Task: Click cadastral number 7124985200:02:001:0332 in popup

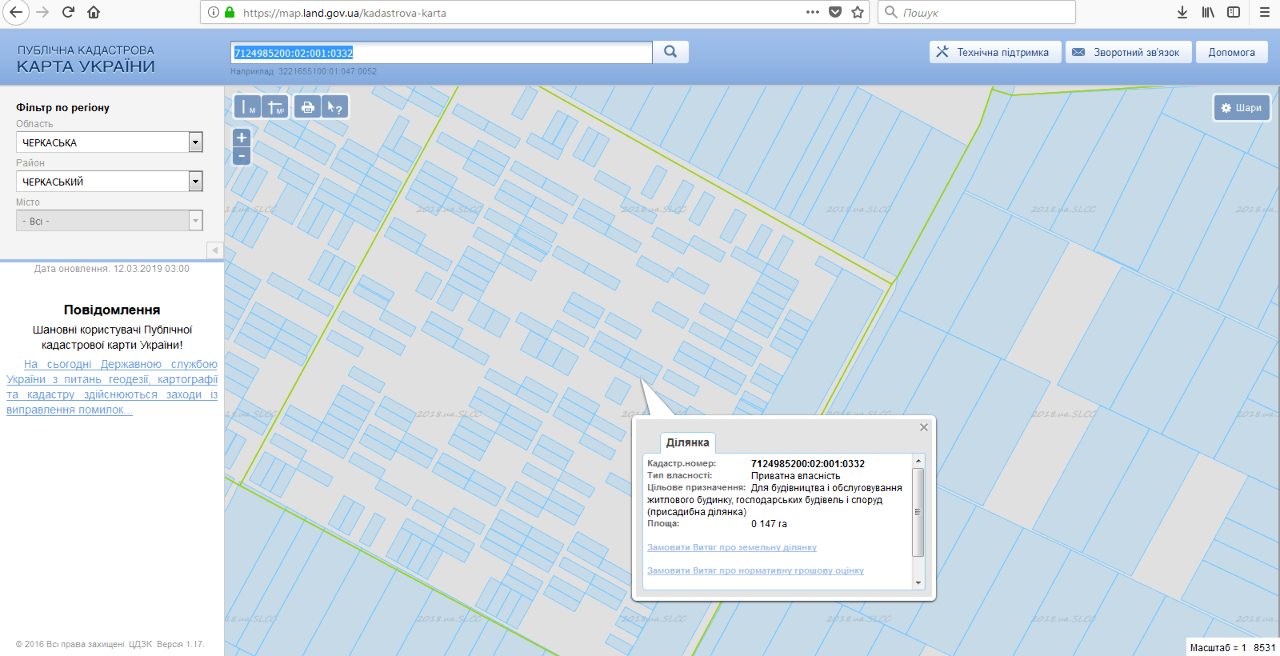Action: tap(807, 464)
